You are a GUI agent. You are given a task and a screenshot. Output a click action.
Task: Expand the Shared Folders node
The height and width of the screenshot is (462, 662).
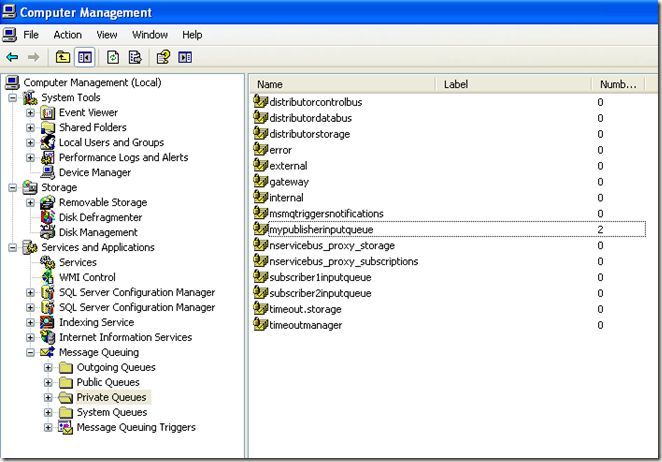[x=30, y=128]
